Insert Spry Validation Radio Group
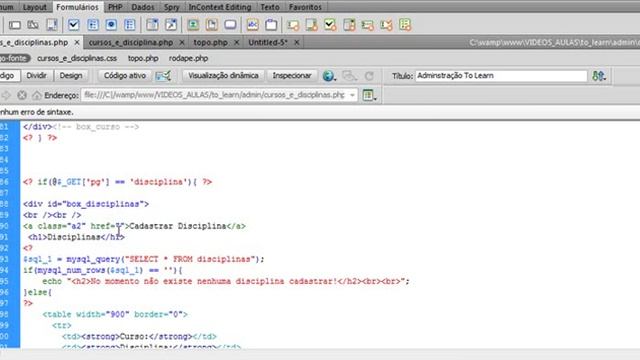The image size is (640, 360). pyautogui.click(x=405, y=25)
